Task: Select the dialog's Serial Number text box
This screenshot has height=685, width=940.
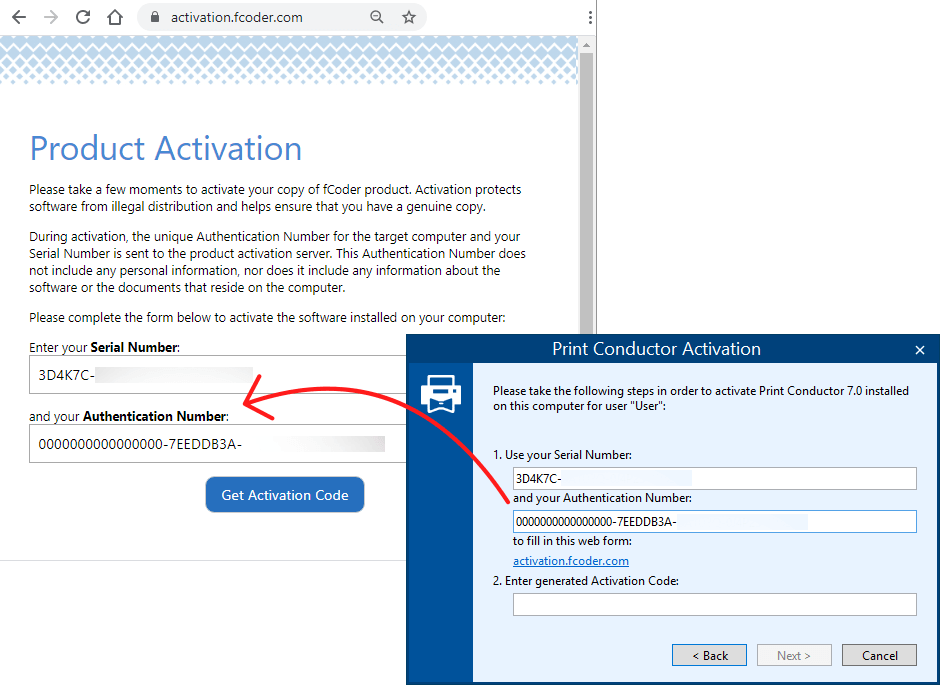Action: [714, 478]
